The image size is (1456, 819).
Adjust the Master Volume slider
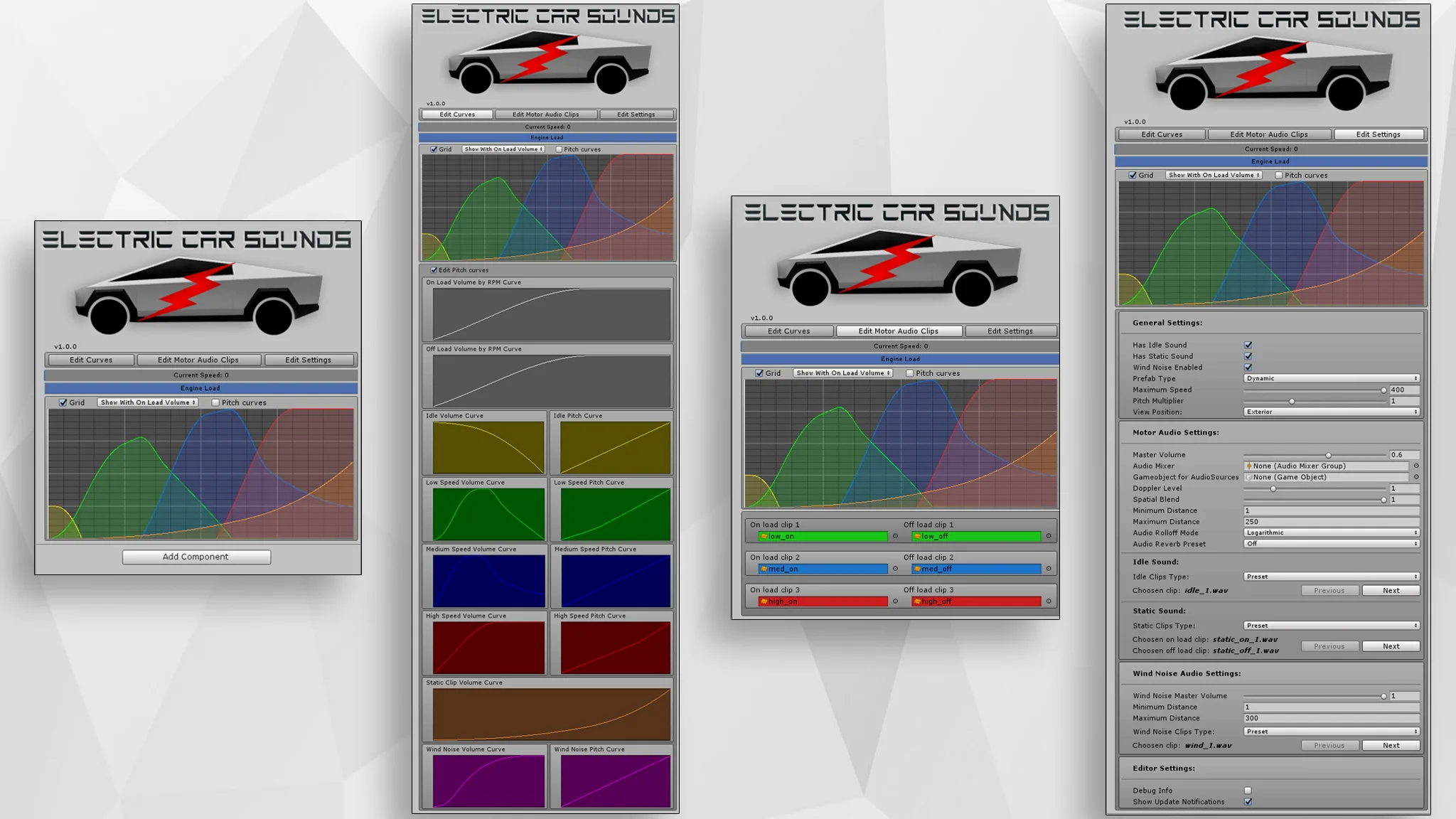click(1328, 454)
